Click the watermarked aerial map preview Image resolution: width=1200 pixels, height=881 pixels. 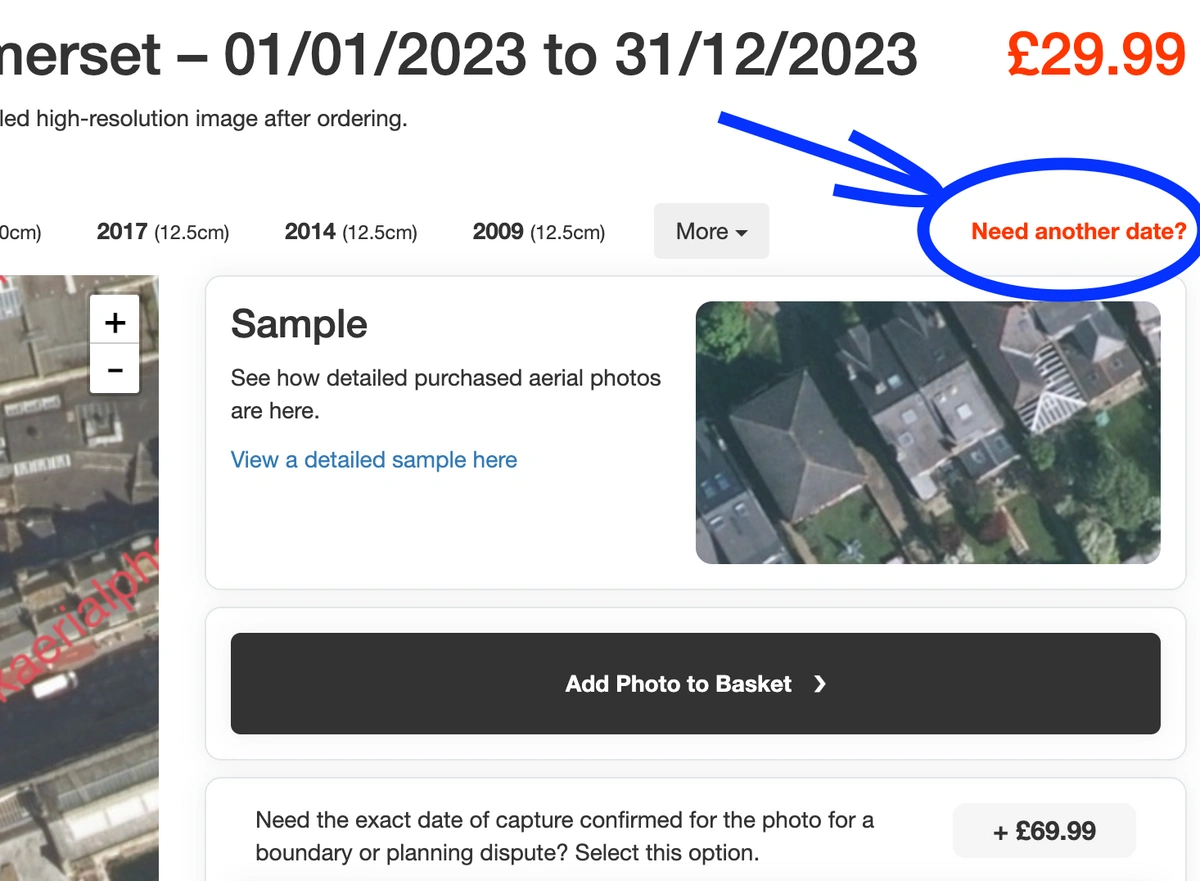click(x=79, y=578)
